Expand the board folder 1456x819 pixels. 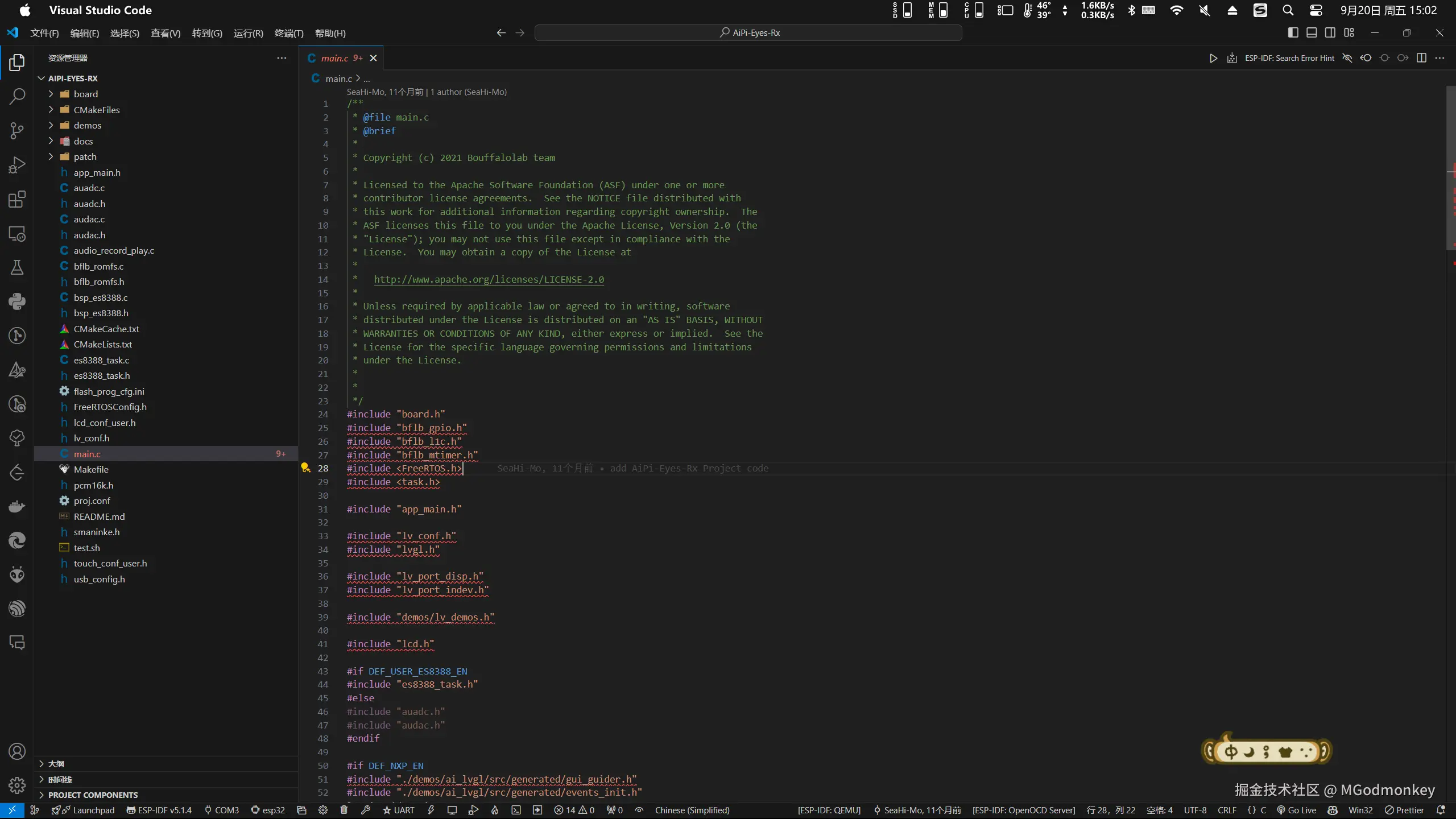pos(85,94)
